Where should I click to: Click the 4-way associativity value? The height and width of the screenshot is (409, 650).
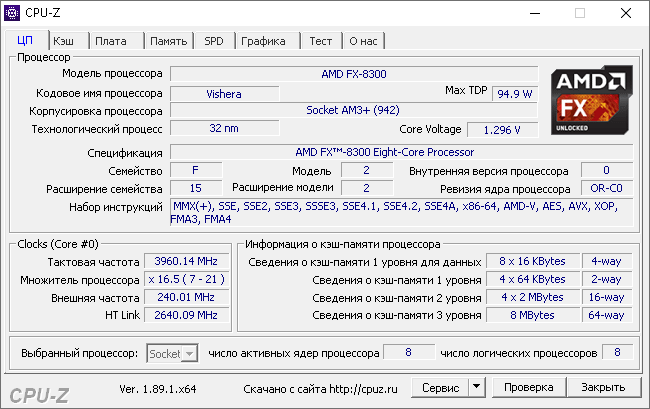click(x=607, y=261)
